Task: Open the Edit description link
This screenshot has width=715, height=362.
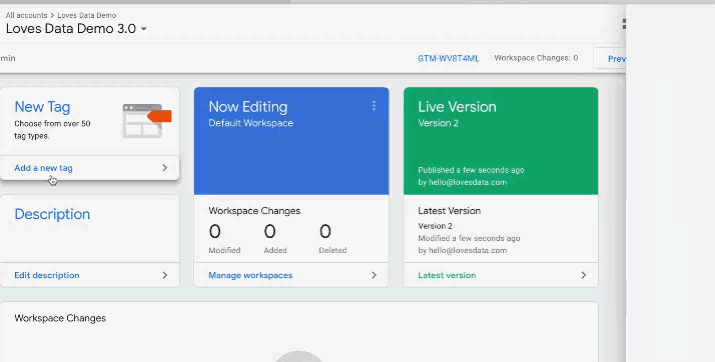Action: coord(47,275)
